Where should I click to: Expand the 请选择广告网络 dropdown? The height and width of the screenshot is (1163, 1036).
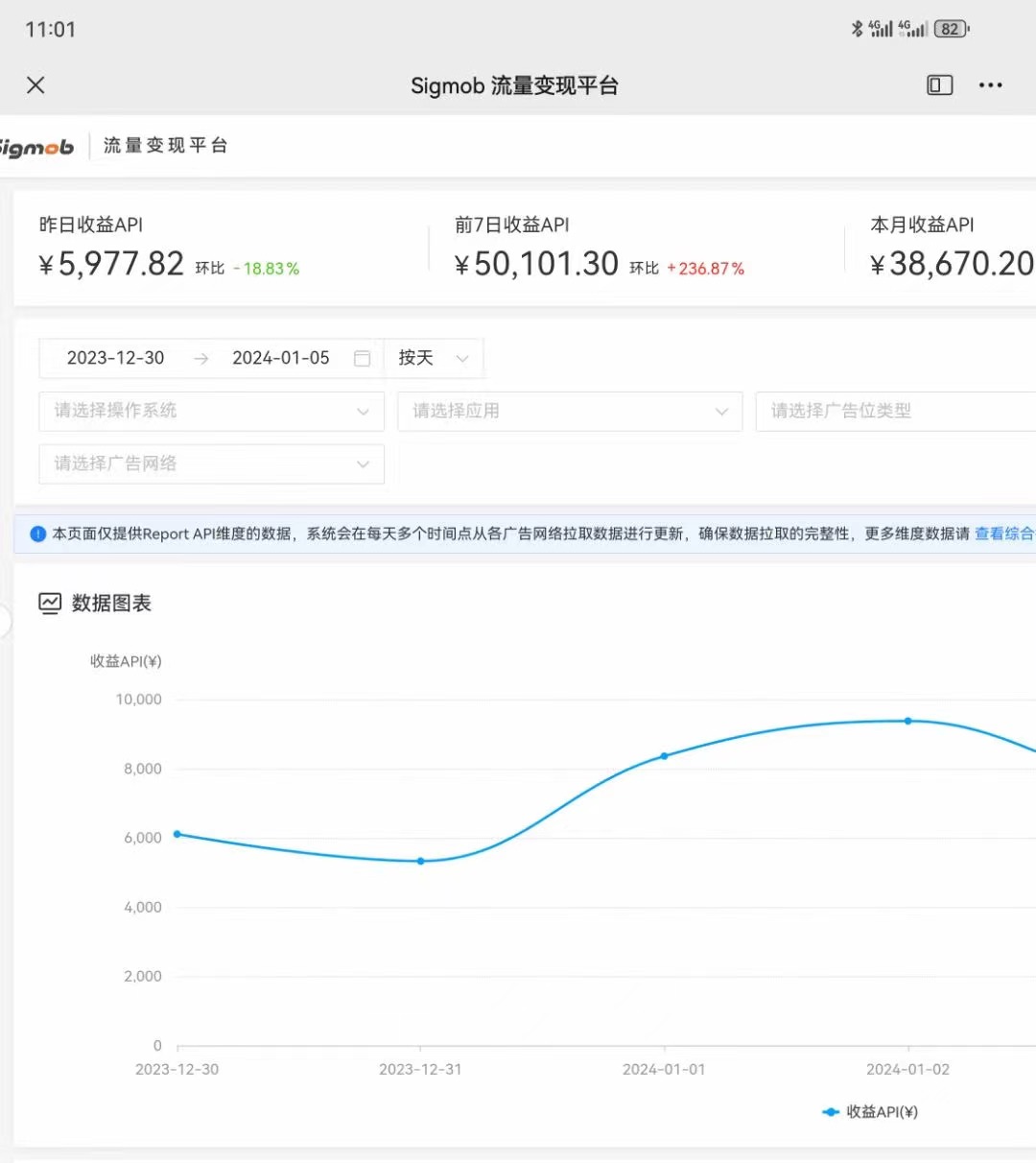pos(211,463)
